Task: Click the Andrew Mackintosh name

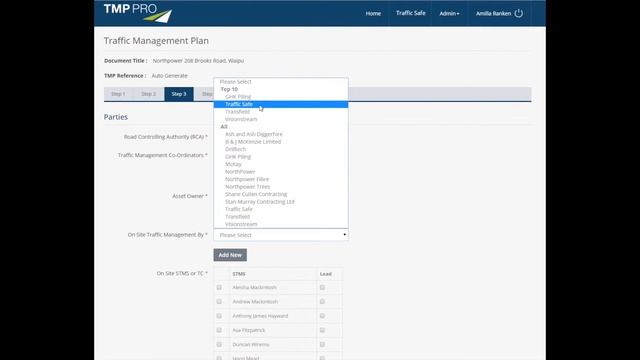Action: 255,302
